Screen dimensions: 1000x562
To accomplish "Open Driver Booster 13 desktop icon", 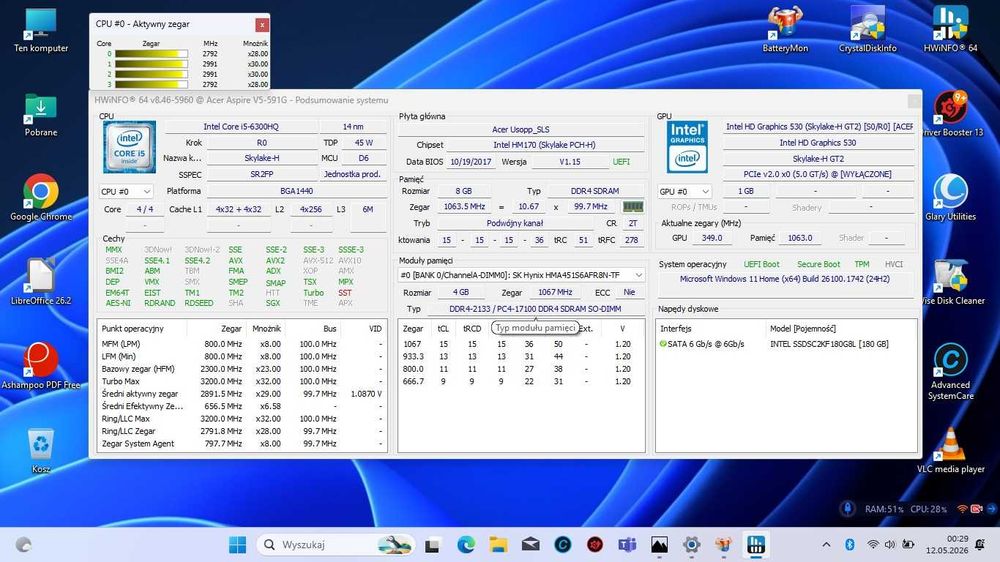I will (x=952, y=115).
